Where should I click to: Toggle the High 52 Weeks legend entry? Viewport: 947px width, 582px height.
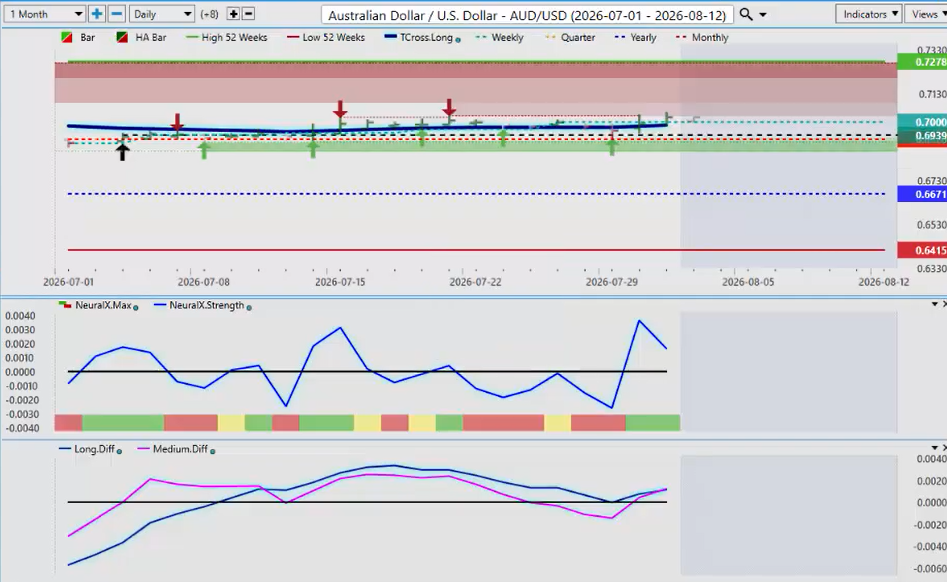[x=227, y=37]
